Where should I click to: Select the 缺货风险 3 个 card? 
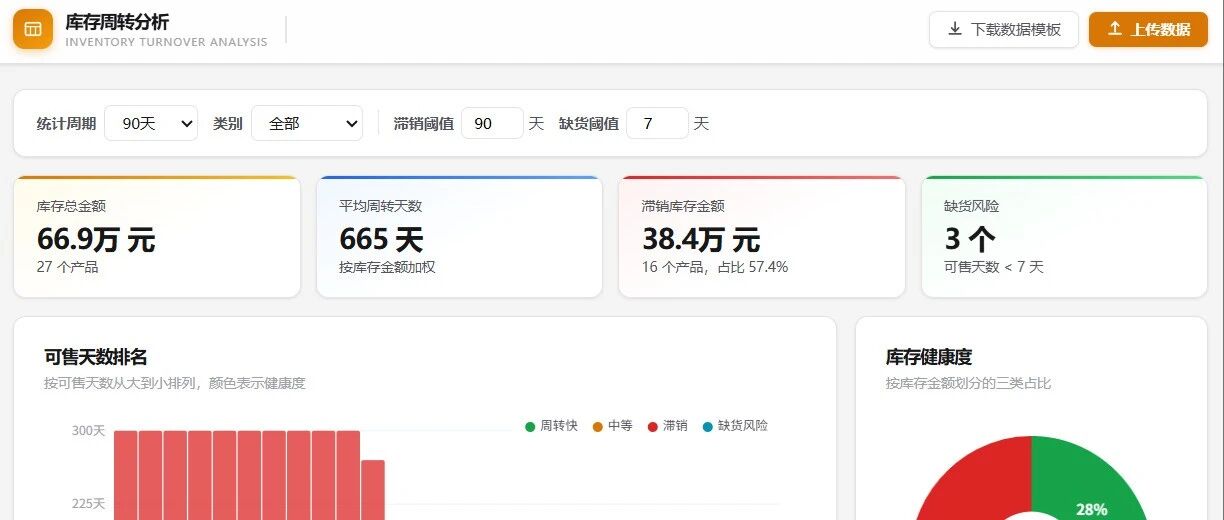(x=1064, y=237)
